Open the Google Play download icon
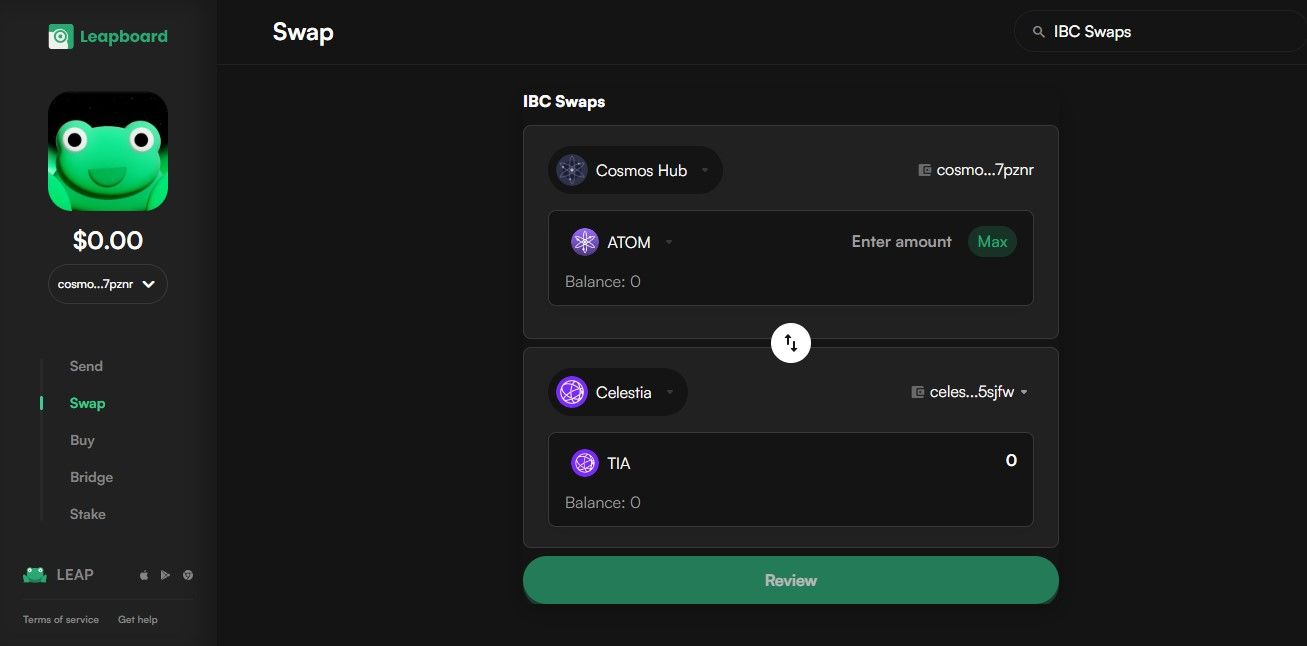Screen dimensions: 1307x646 click(165, 575)
